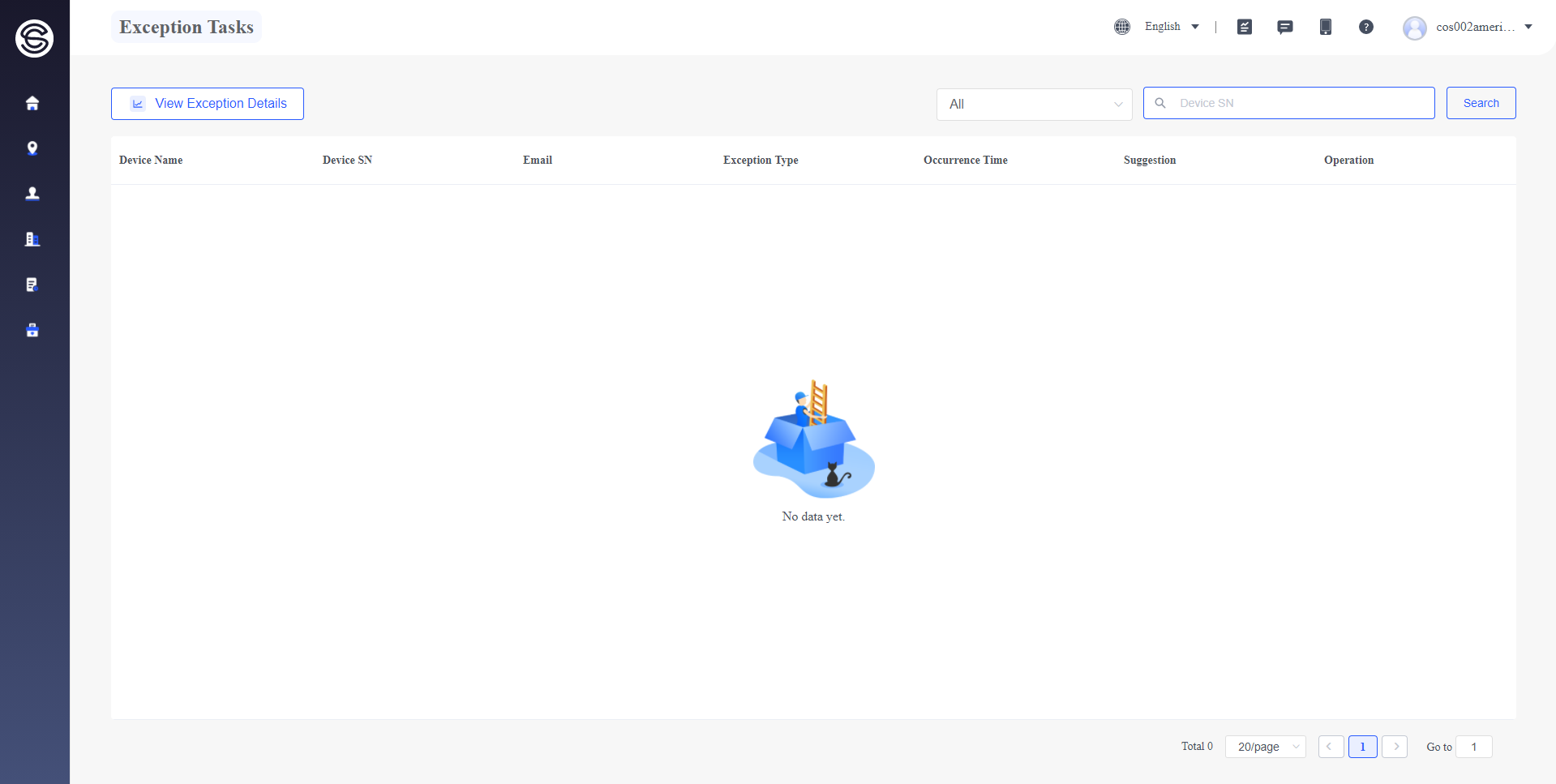1556x784 pixels.
Task: Open the help question mark icon
Action: (1366, 27)
